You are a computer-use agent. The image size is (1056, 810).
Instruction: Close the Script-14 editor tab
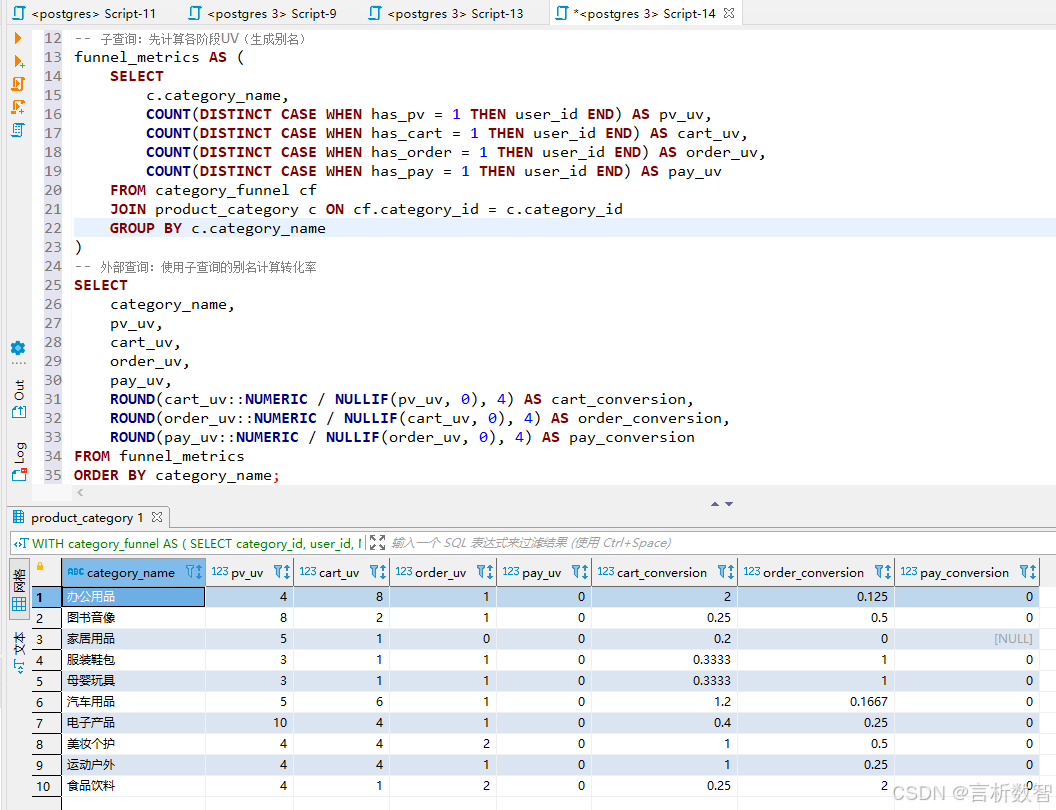coord(729,13)
